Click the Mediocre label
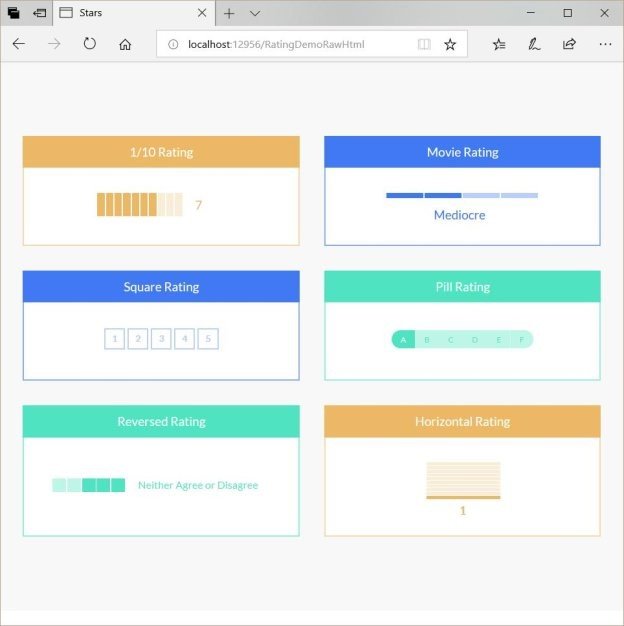The image size is (624, 626). click(460, 215)
